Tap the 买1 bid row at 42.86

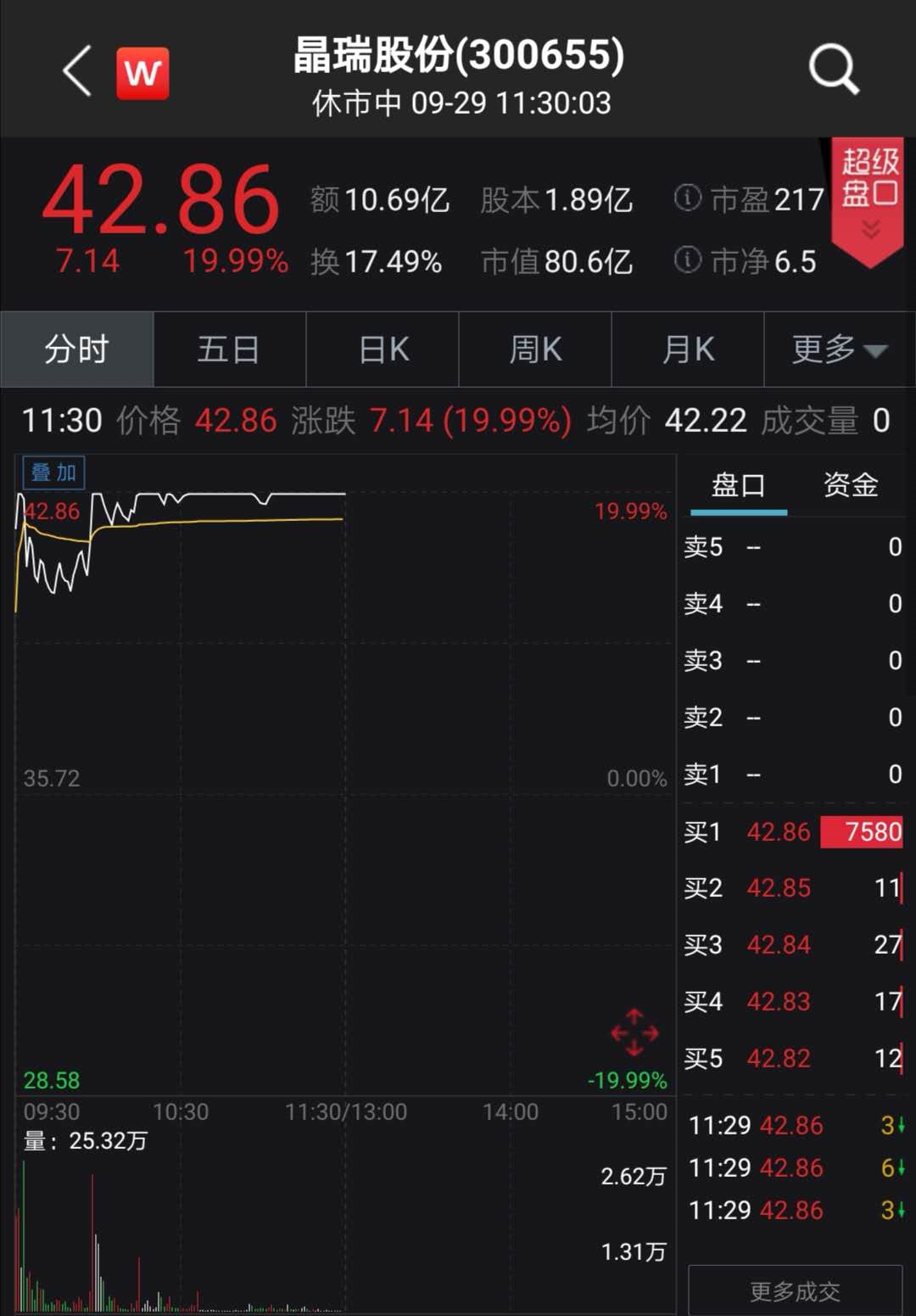point(793,832)
